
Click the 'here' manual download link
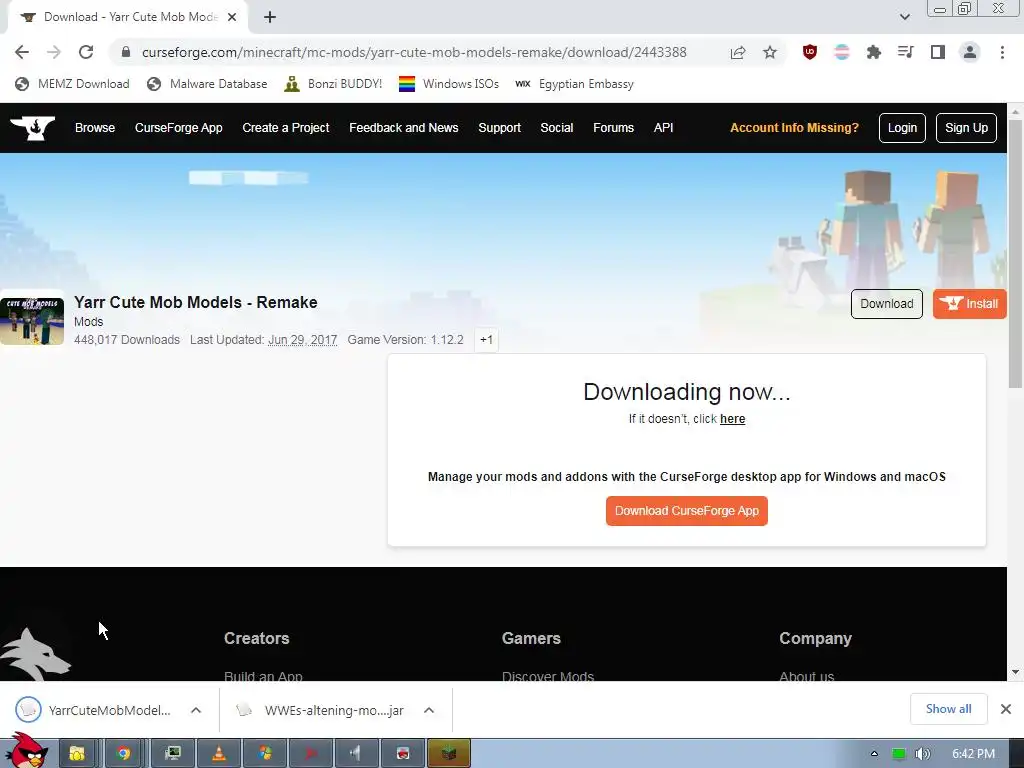coord(732,419)
